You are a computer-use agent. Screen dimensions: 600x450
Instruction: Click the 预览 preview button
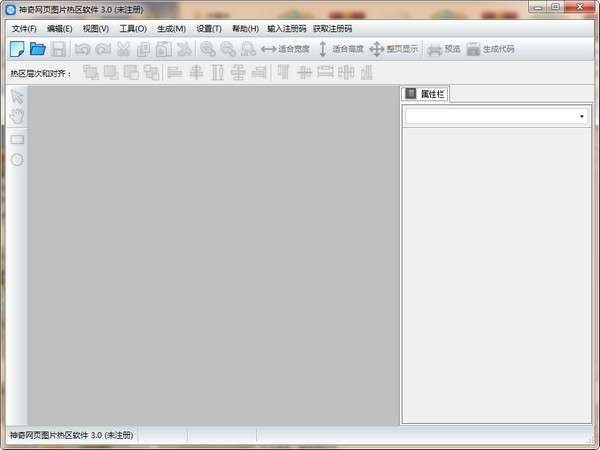(x=444, y=49)
